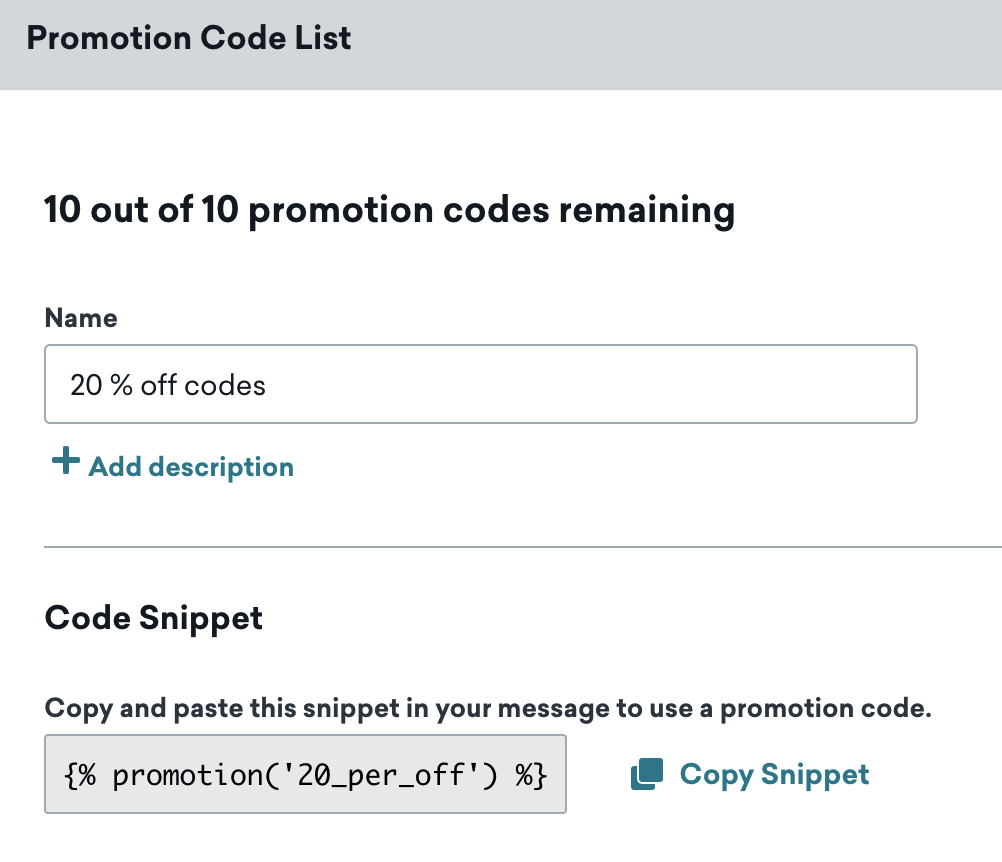Click the plus icon beside Add description
Image resolution: width=1002 pixels, height=862 pixels.
[x=65, y=462]
